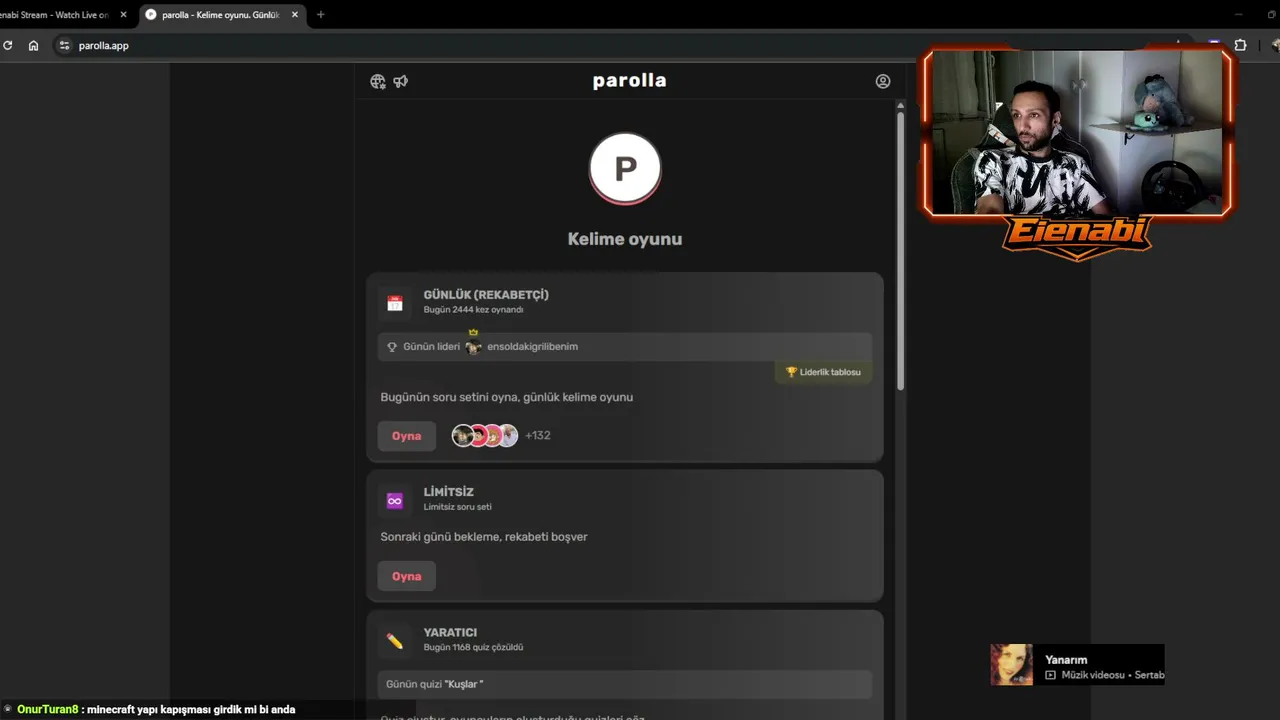Open site information icon in address bar
This screenshot has height=720, width=1280.
click(65, 45)
